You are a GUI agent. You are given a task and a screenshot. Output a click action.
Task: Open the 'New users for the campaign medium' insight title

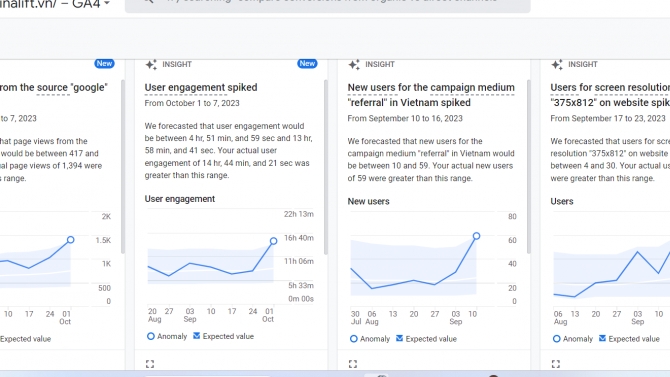tap(431, 95)
